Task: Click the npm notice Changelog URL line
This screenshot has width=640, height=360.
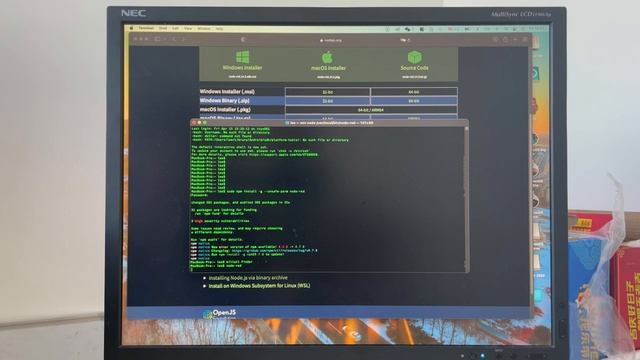Action: pyautogui.click(x=254, y=251)
